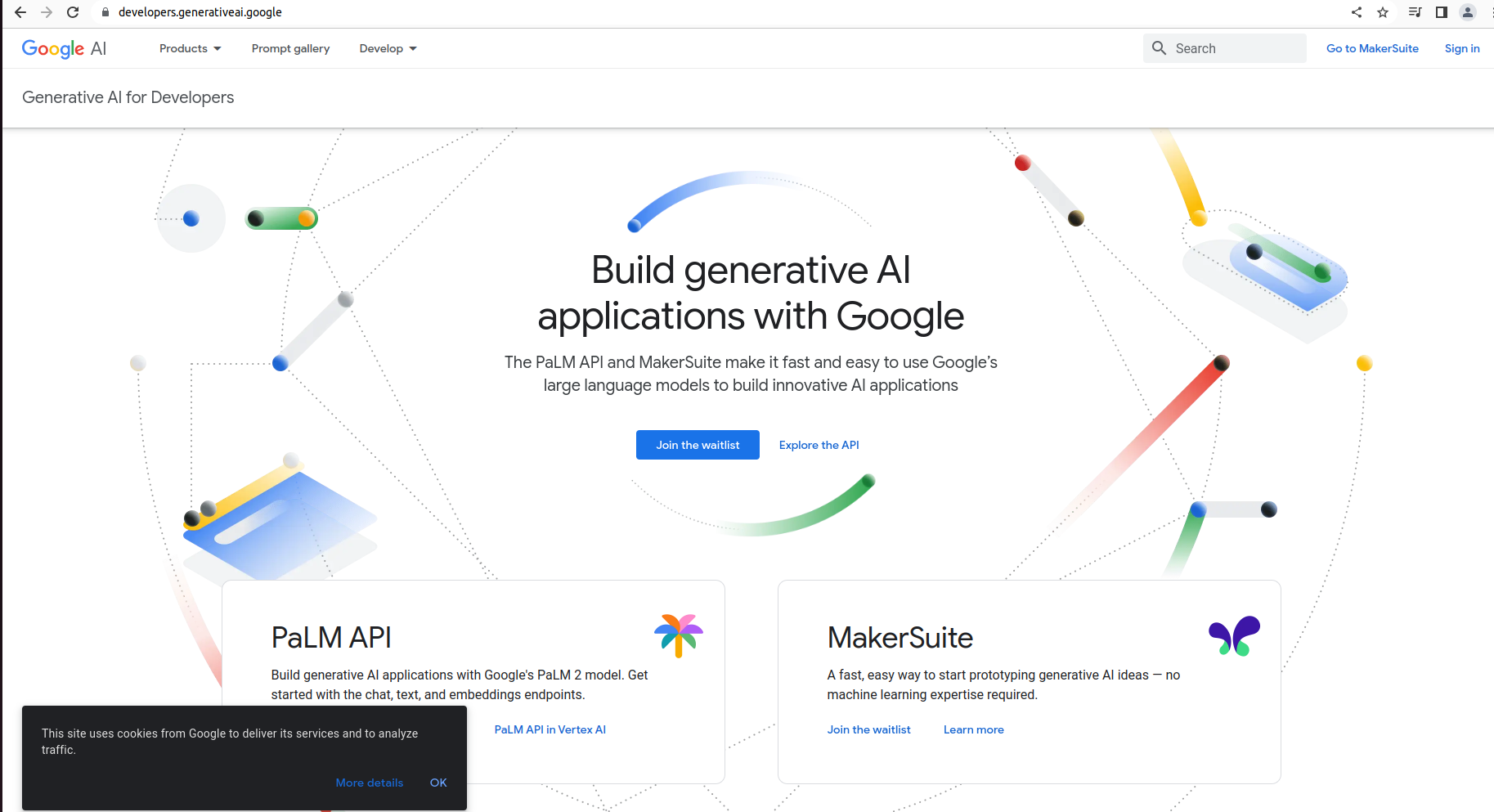Screen dimensions: 1494x812
Task: Dismiss the cookie notice with OK
Action: pos(438,783)
